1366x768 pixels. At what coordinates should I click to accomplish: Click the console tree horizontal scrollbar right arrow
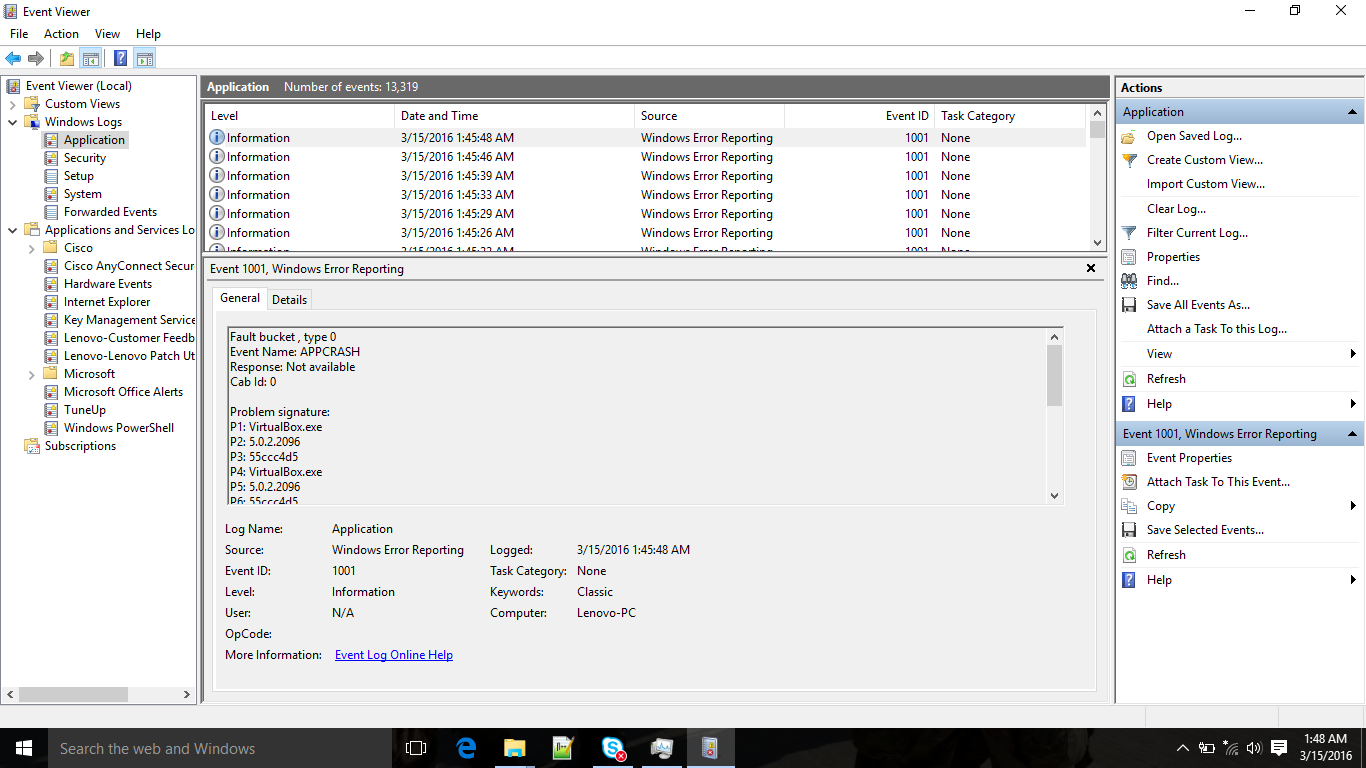point(187,694)
